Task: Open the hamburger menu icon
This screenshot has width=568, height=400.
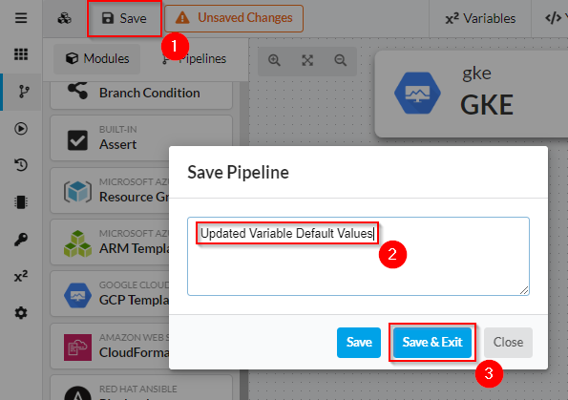Action: (21, 18)
